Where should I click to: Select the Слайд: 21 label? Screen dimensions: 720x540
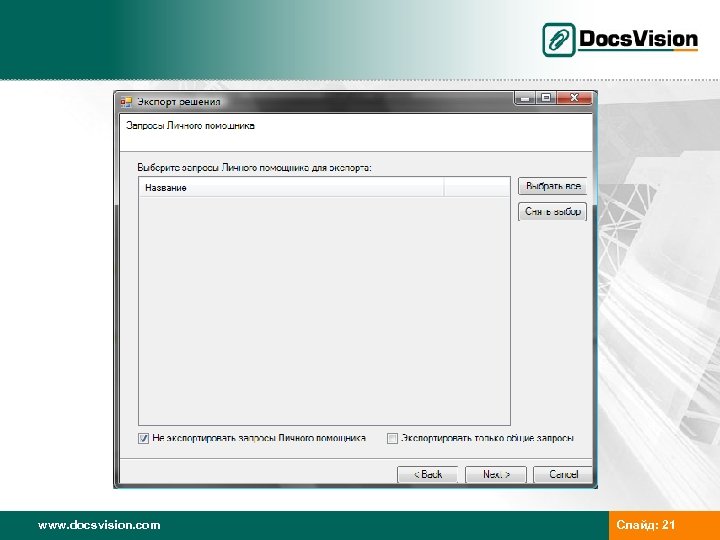click(x=646, y=525)
